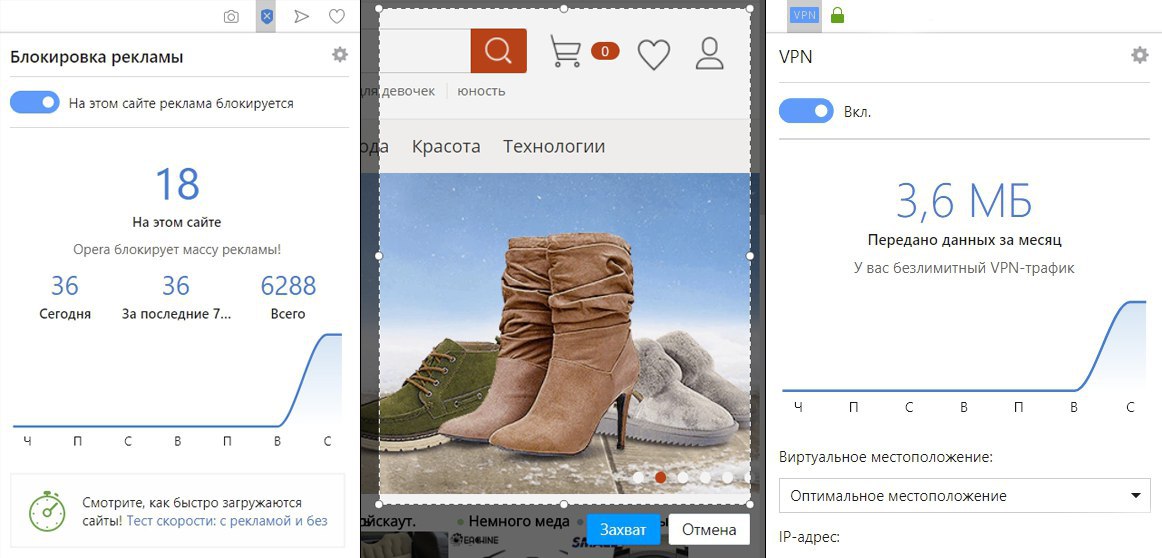This screenshot has height=558, width=1162.
Task: Click the ad blocker shield icon
Action: (268, 16)
